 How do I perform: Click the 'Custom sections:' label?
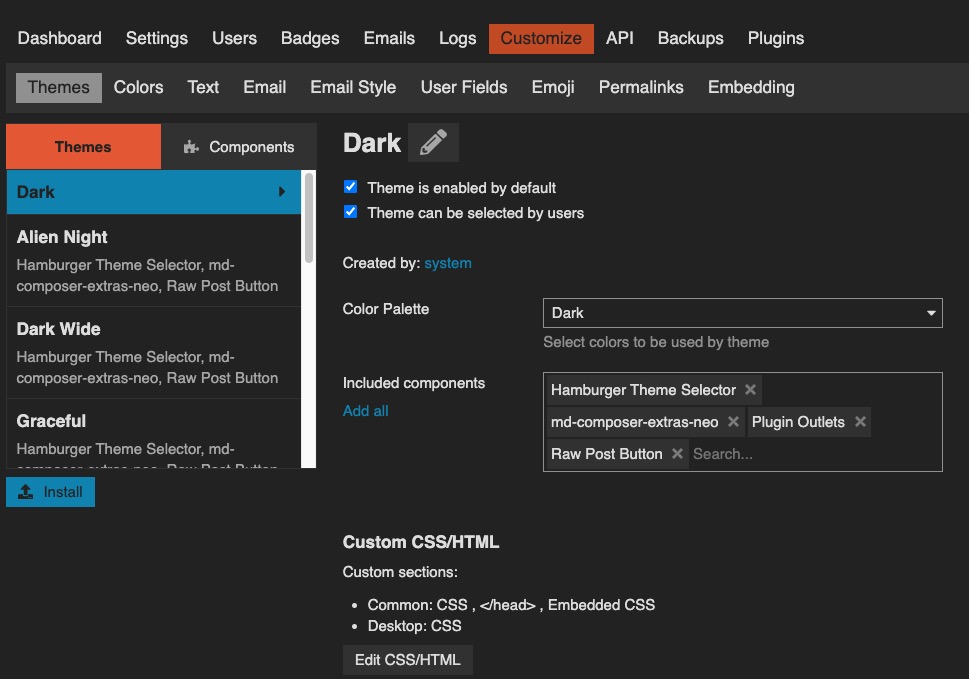click(400, 572)
